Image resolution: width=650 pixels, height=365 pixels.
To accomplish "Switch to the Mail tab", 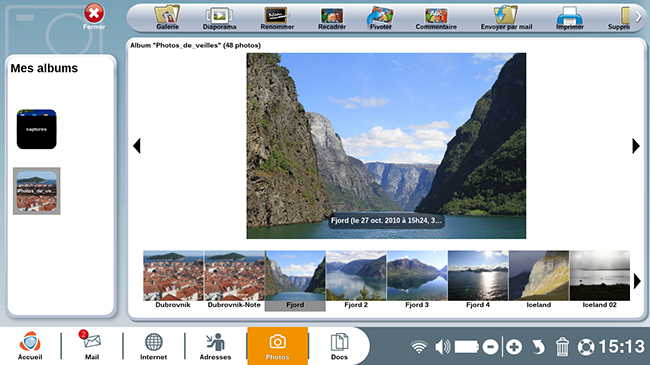I will point(92,346).
